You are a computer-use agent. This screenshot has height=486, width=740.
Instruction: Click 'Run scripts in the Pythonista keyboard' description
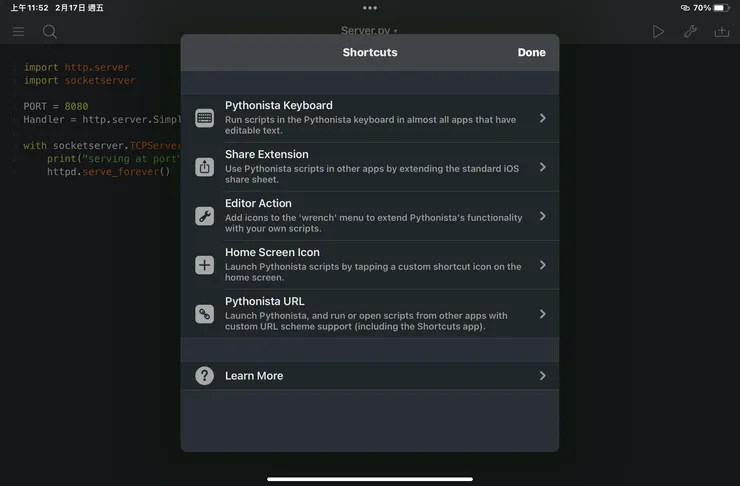[370, 125]
